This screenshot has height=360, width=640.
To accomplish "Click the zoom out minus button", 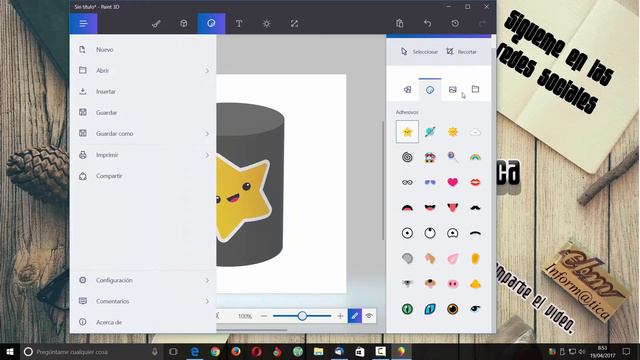I will (x=264, y=316).
